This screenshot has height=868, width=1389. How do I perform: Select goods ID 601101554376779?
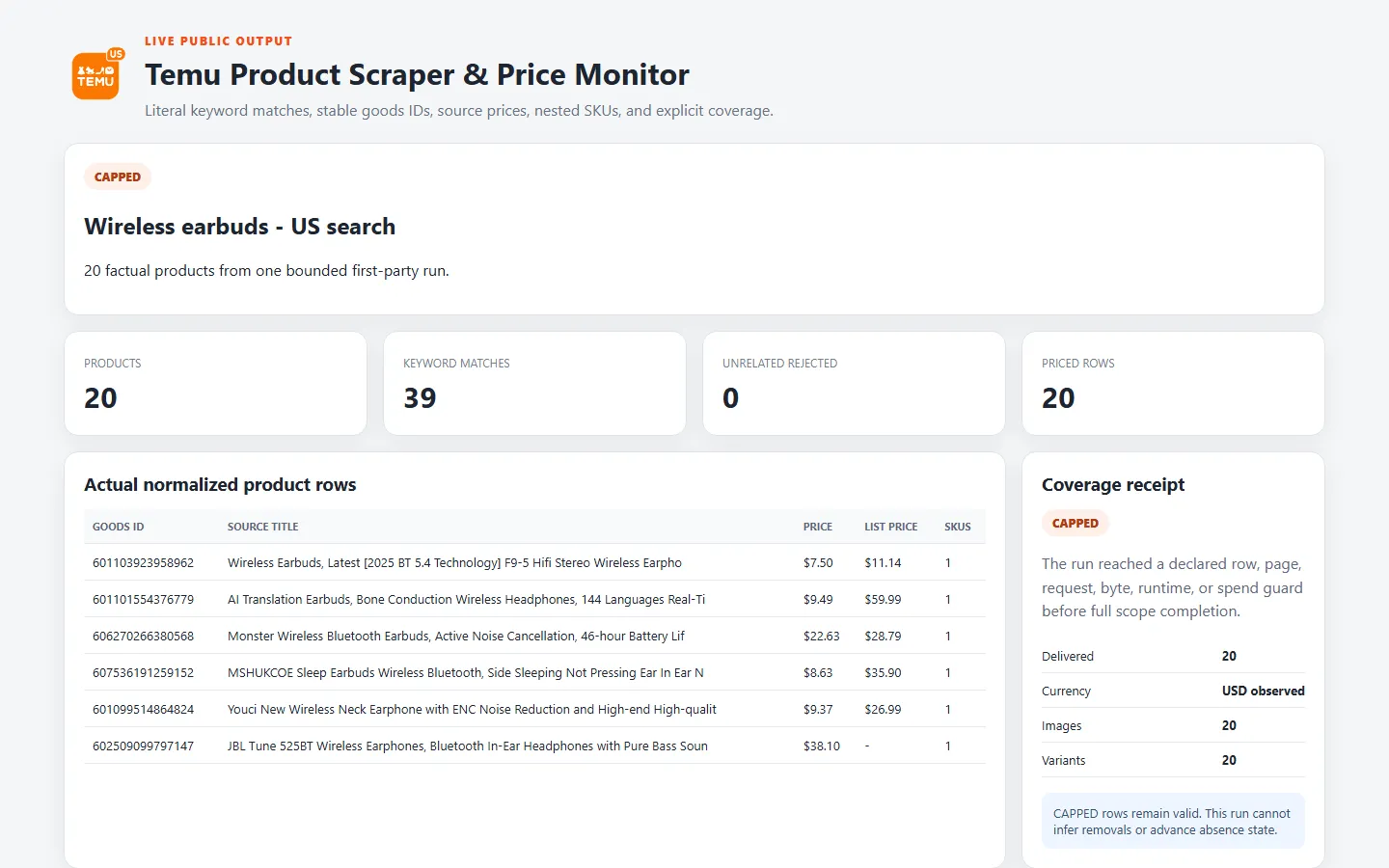143,599
